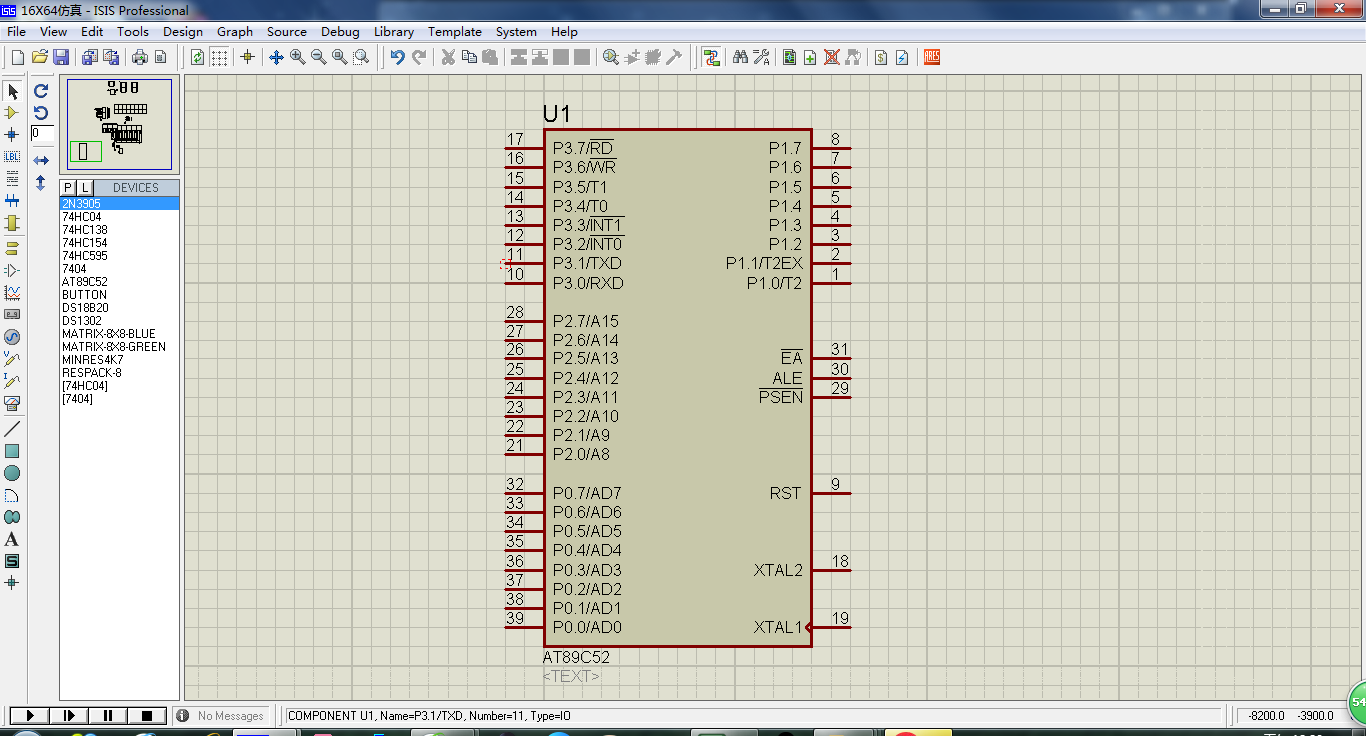Select the Subcircuit mode
The image size is (1366, 736).
click(x=12, y=223)
